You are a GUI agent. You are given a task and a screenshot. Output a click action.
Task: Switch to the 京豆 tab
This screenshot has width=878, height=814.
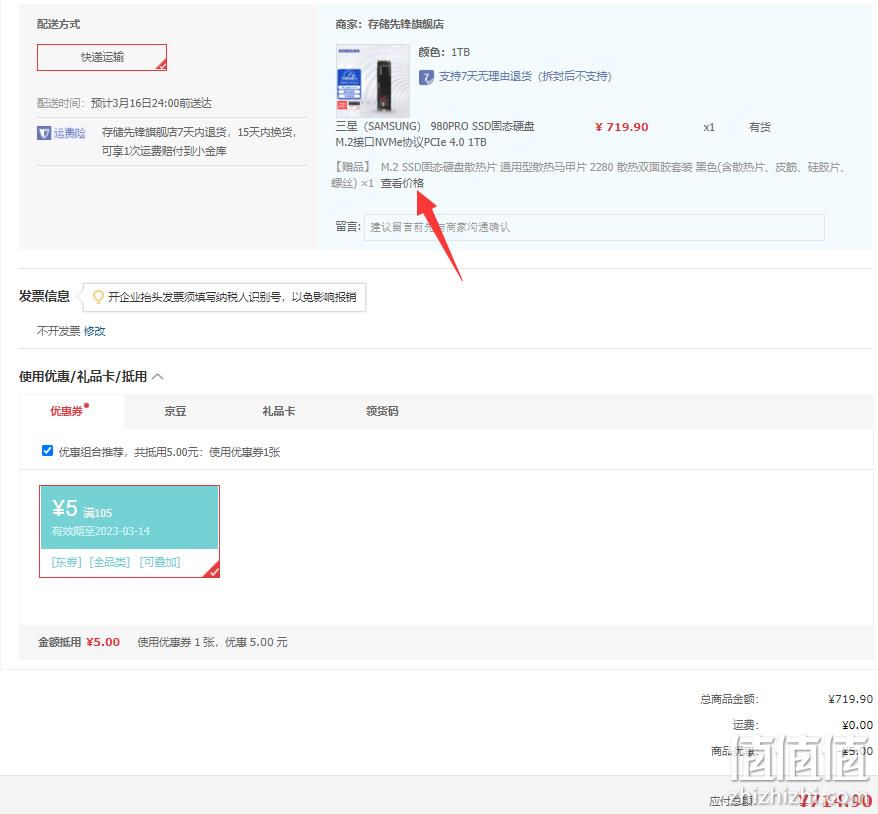[x=175, y=411]
